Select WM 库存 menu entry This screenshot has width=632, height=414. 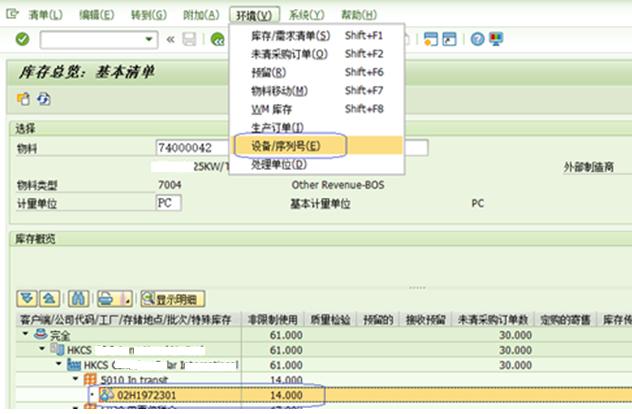click(316, 109)
